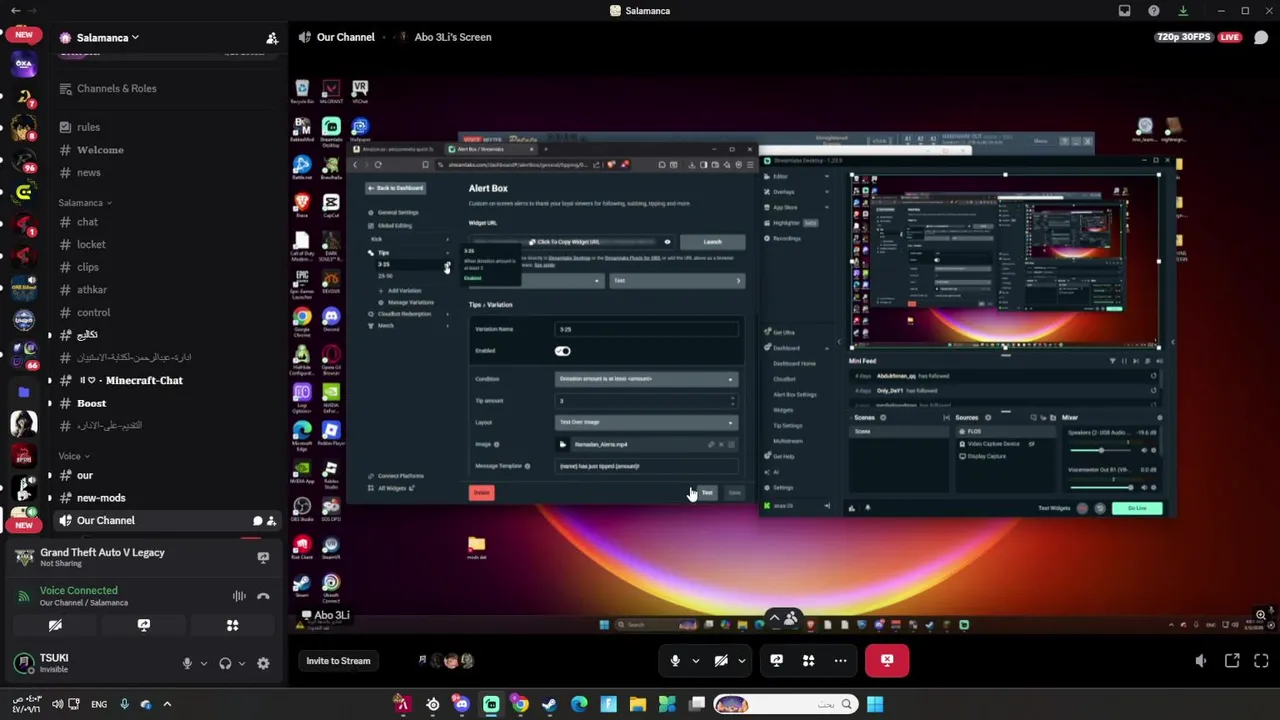Click the Windows taskbar search box
The width and height of the screenshot is (1280, 720).
784,705
